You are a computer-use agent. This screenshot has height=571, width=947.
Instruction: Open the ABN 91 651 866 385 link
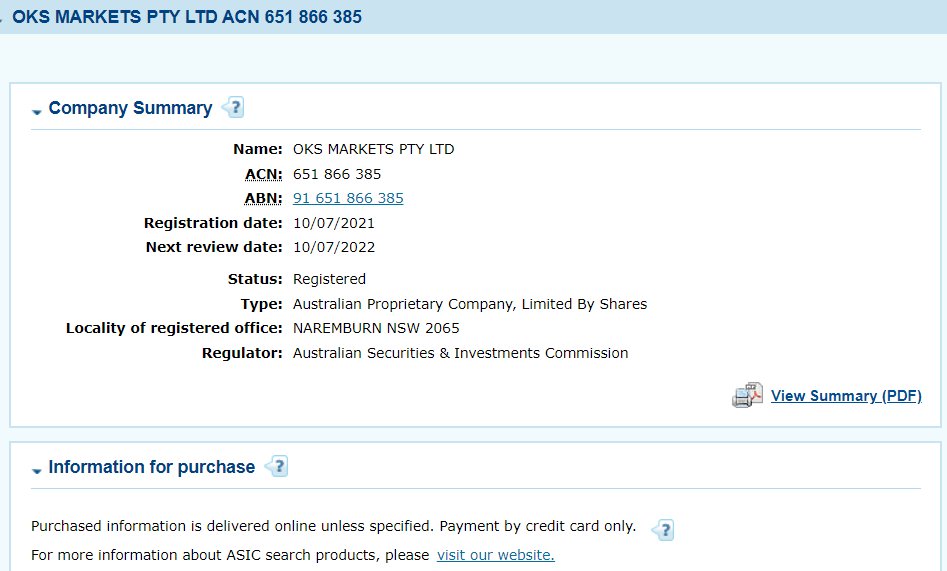pos(348,198)
